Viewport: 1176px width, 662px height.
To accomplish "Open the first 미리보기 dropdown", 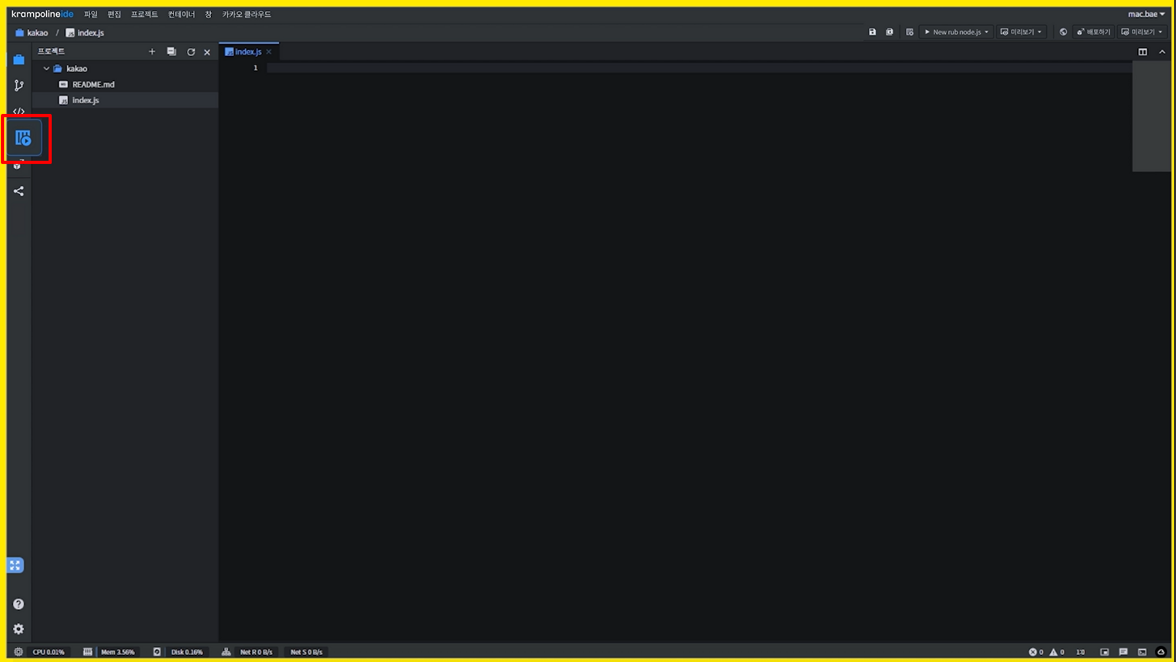I will pos(1021,32).
